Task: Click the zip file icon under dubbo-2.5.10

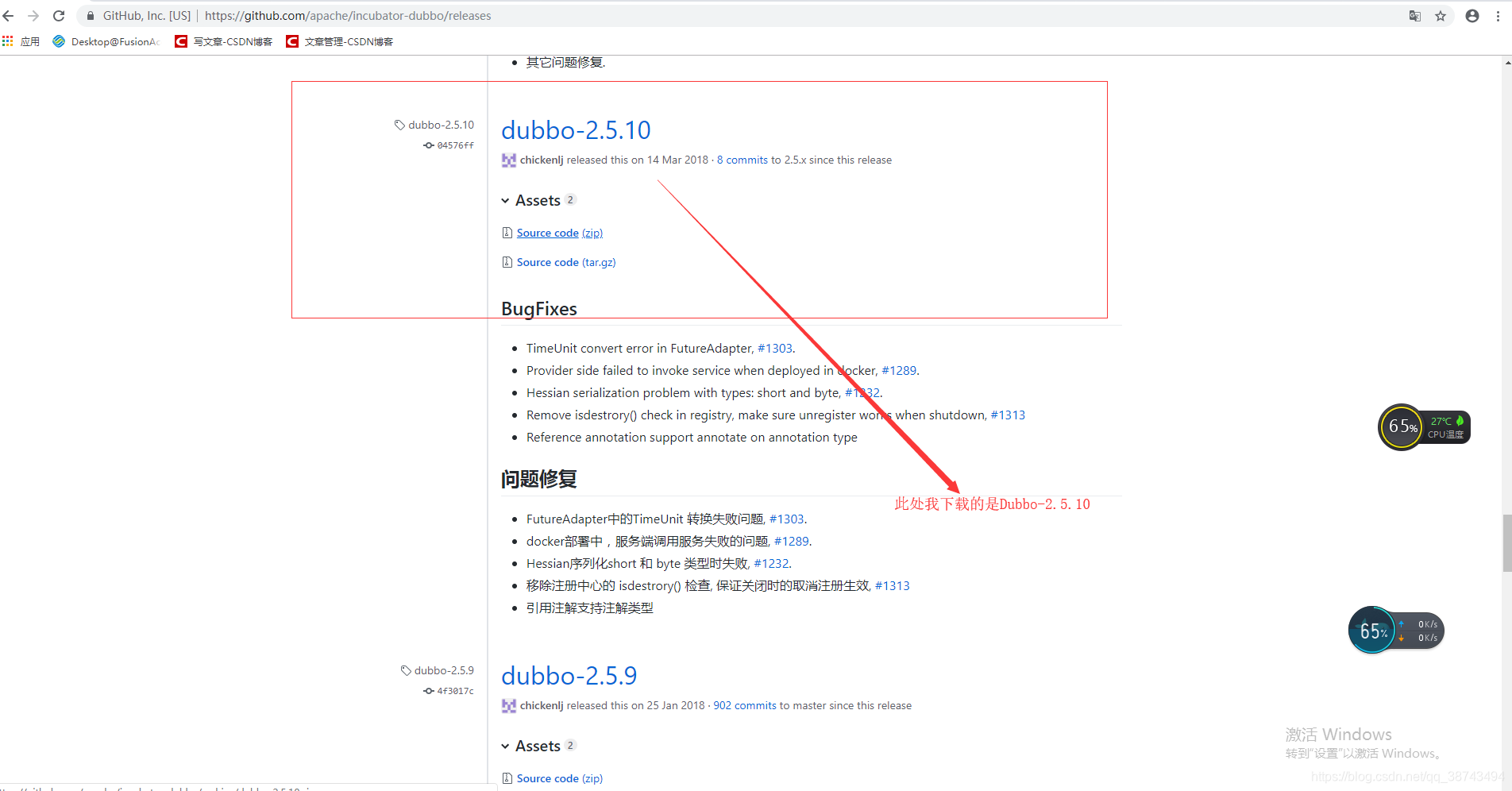Action: tap(507, 233)
